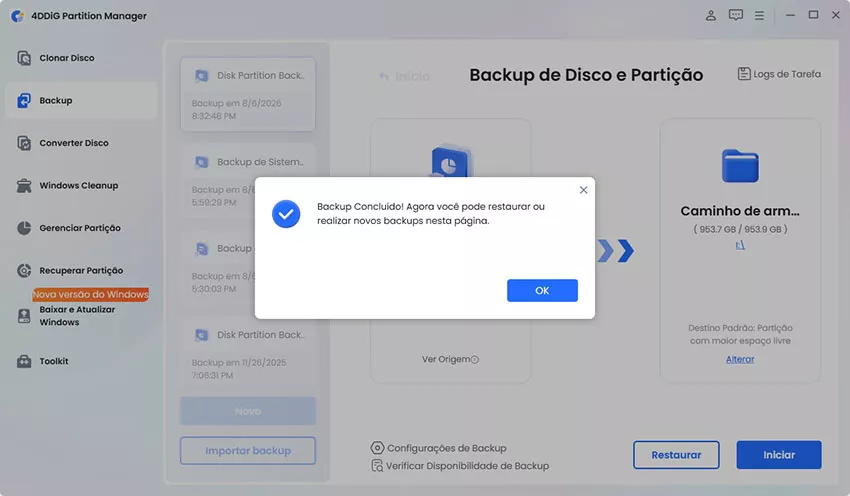Click the Converter Disco icon
This screenshot has height=496, width=850.
tap(24, 143)
